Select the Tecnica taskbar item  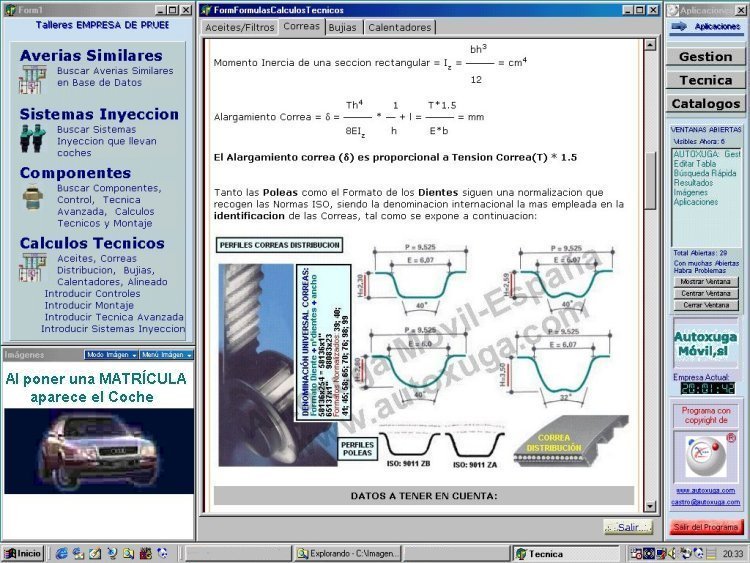pos(567,553)
